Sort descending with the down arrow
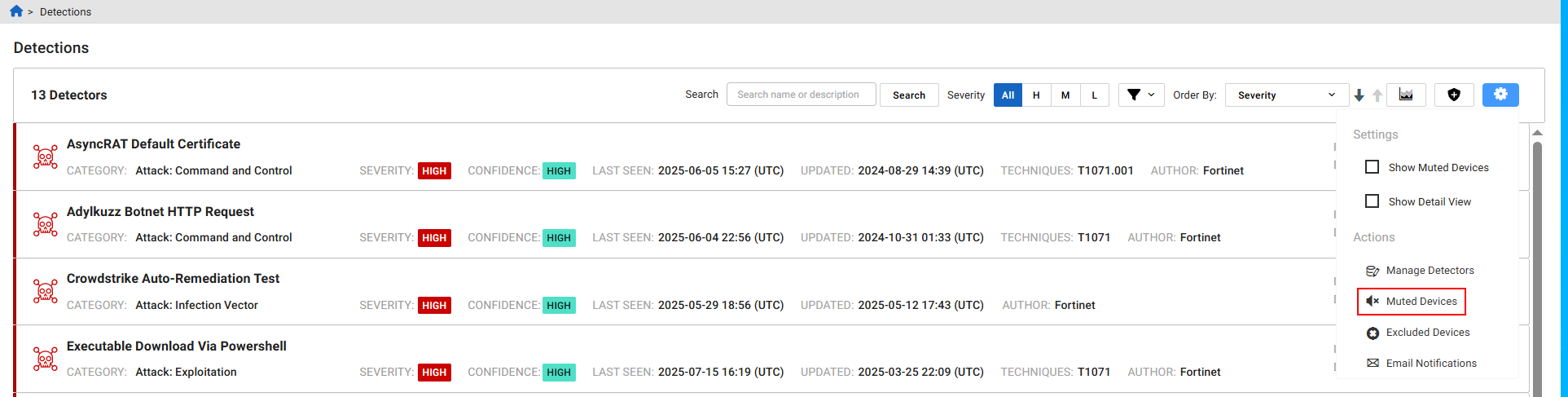Image resolution: width=1568 pixels, height=397 pixels. click(1359, 95)
